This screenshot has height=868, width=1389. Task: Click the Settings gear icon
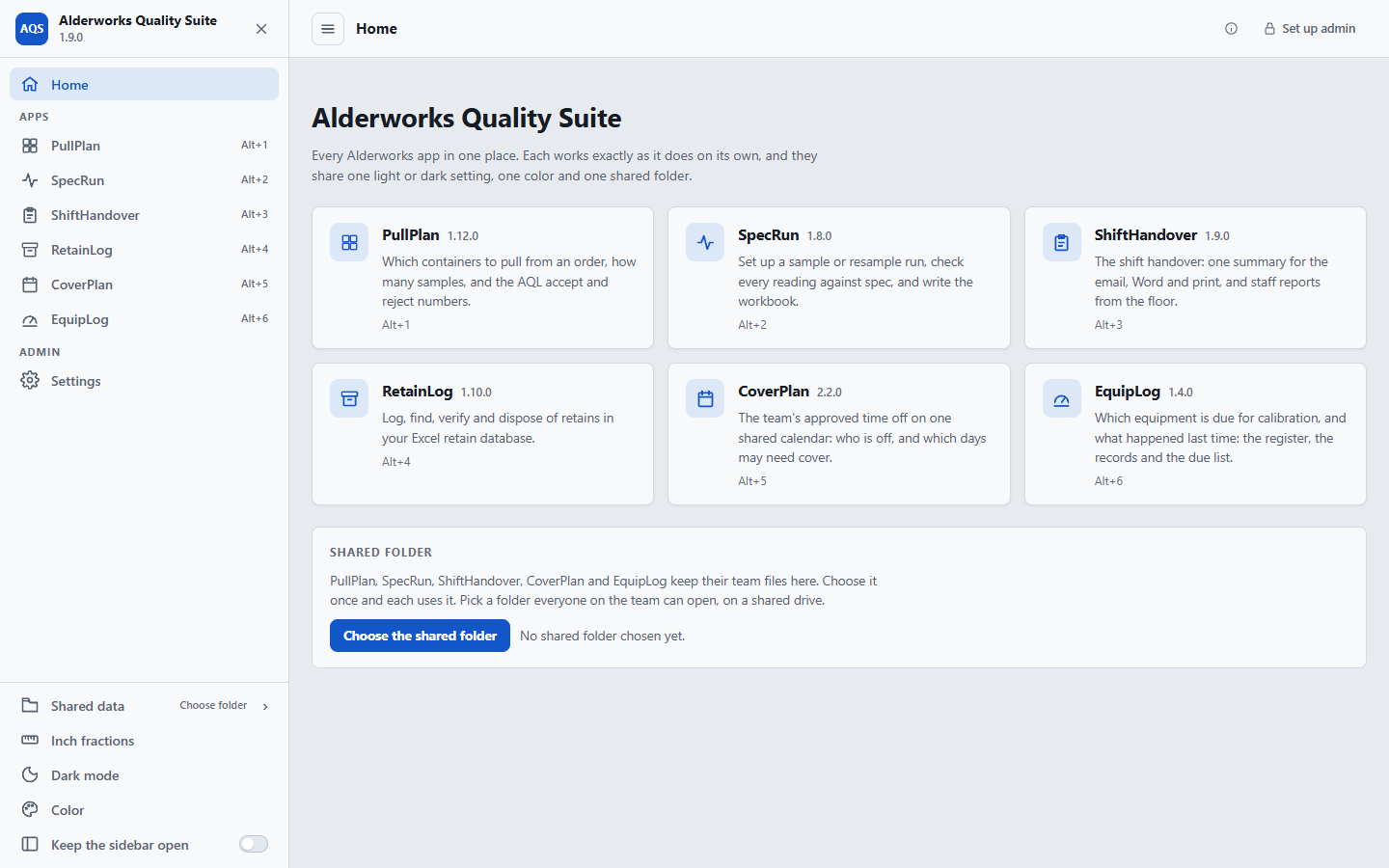coord(30,381)
